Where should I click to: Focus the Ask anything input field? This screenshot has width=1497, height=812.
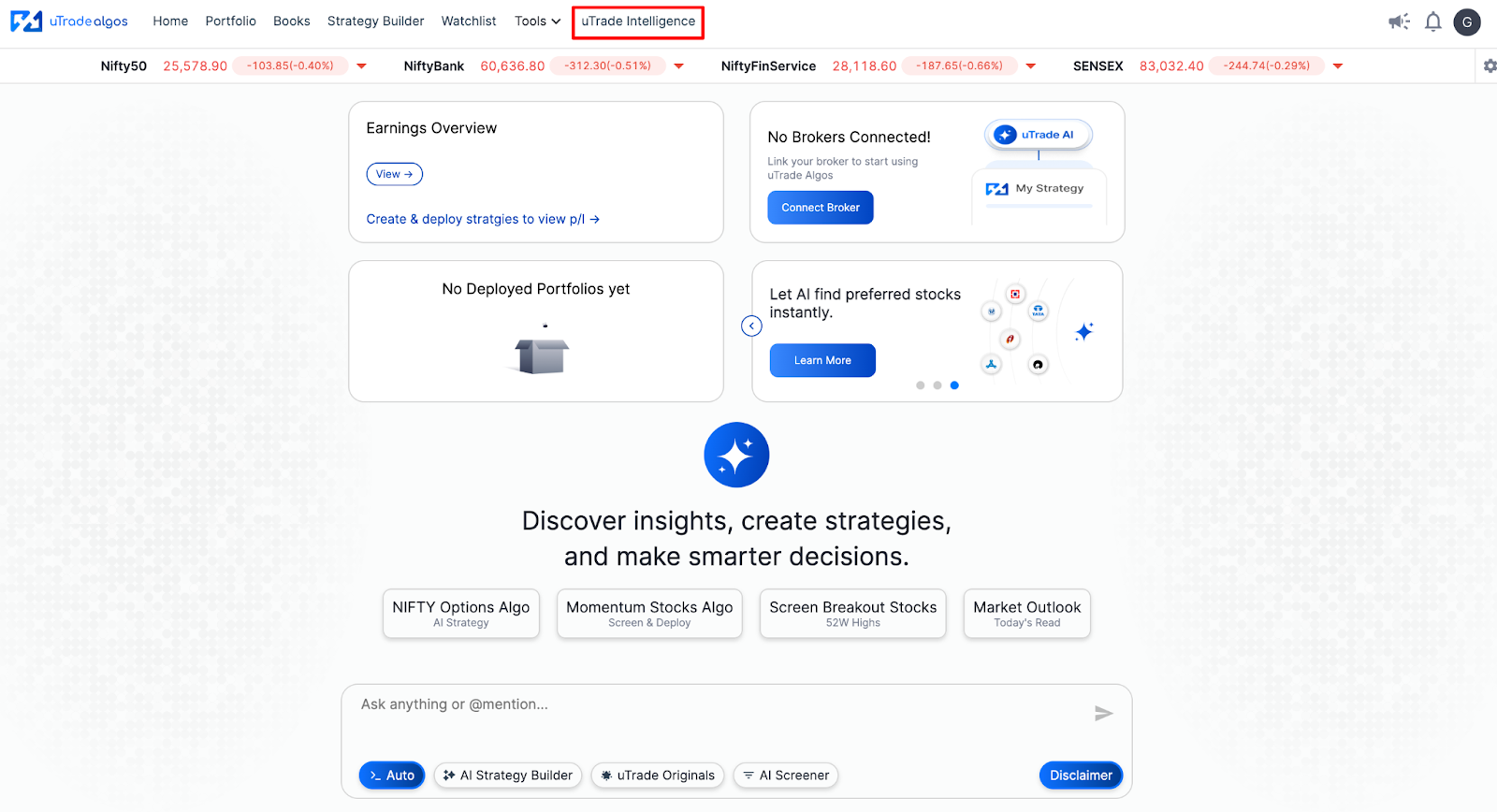tap(720, 715)
